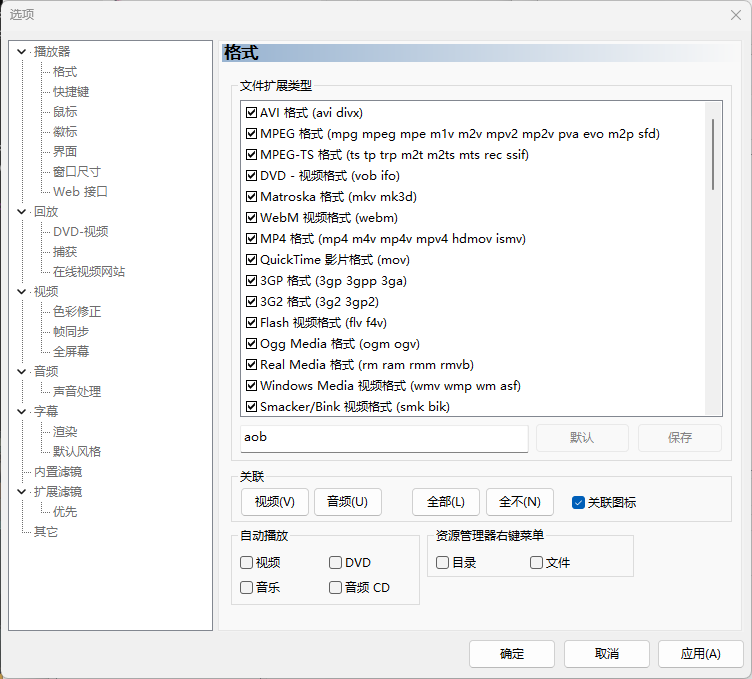Uncheck the Ogg Media 格式 checkbox

[251, 344]
